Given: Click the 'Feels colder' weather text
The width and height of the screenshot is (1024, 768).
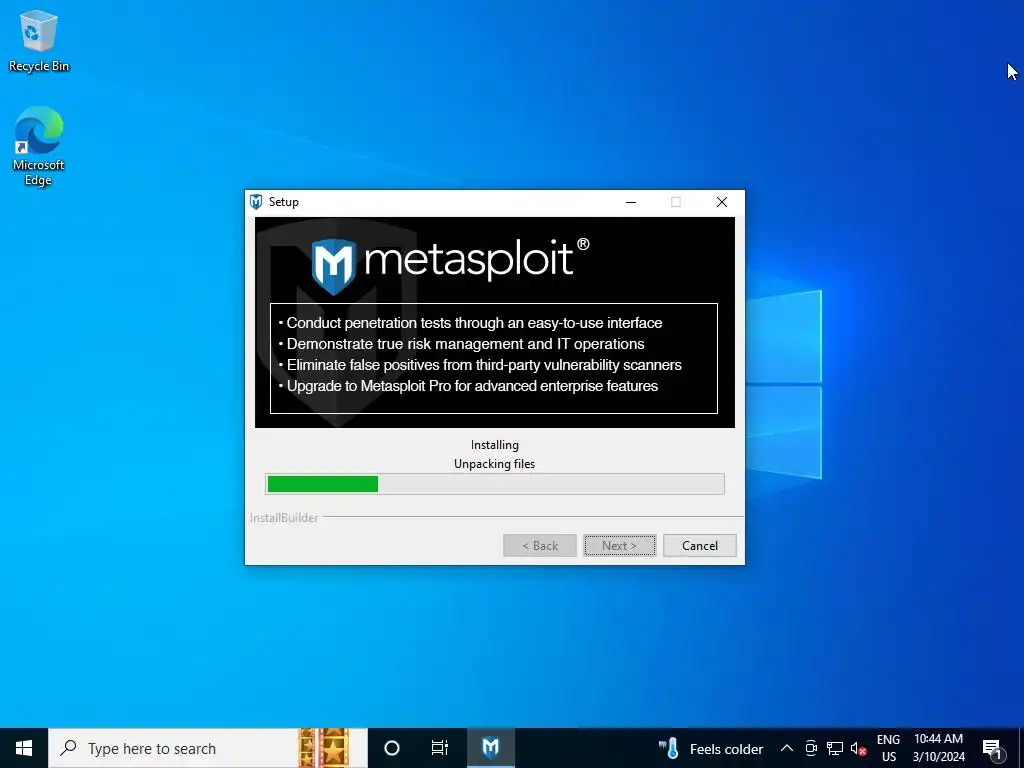Looking at the screenshot, I should click(x=726, y=749).
